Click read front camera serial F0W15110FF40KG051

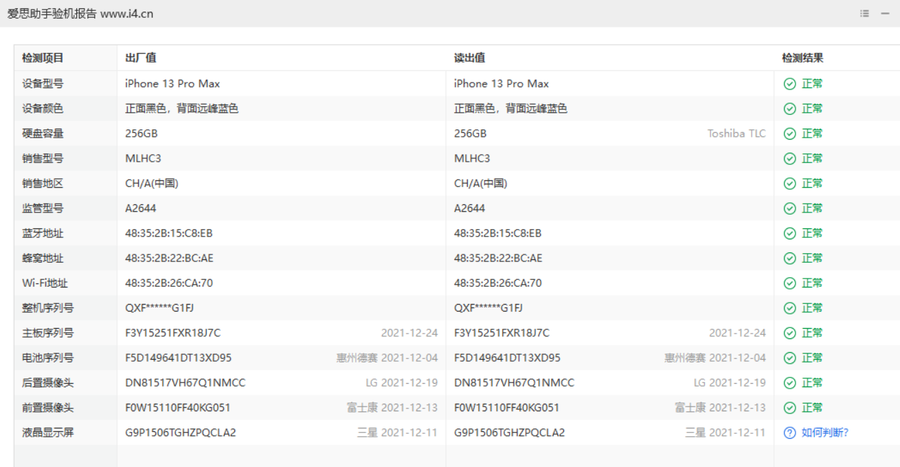tap(506, 408)
